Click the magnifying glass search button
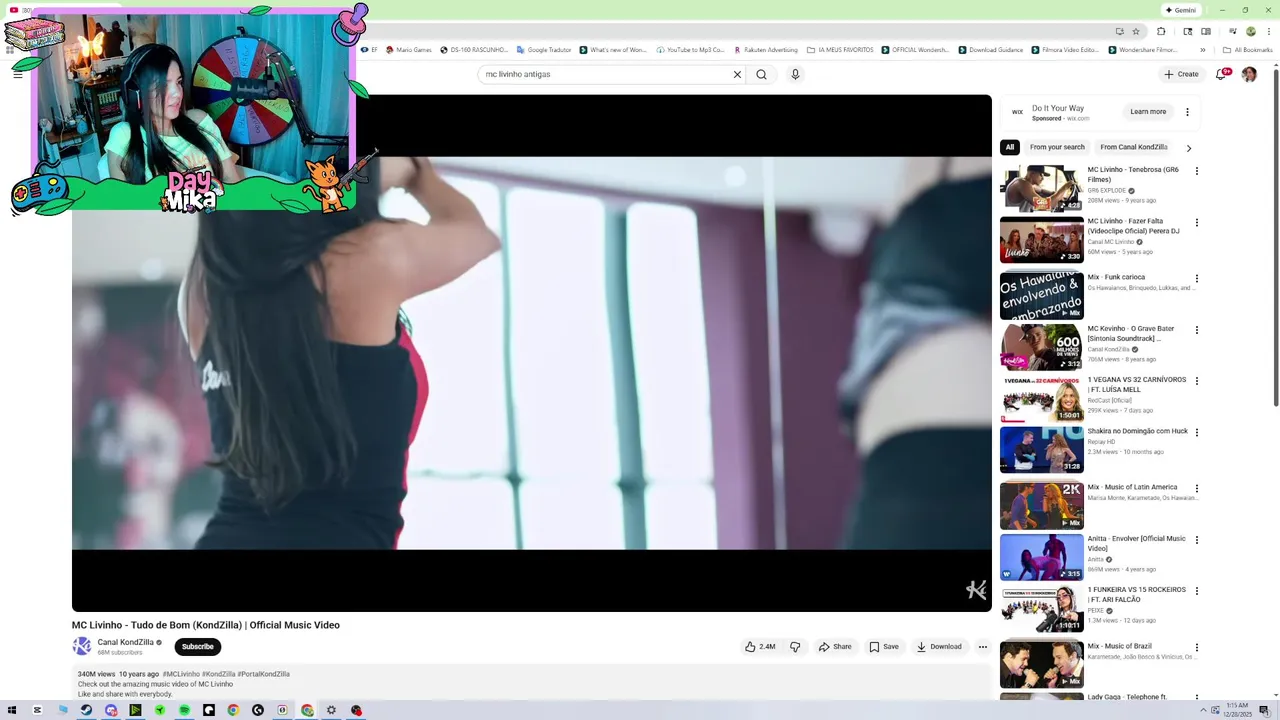Screen dimensions: 1280x720 point(761,74)
